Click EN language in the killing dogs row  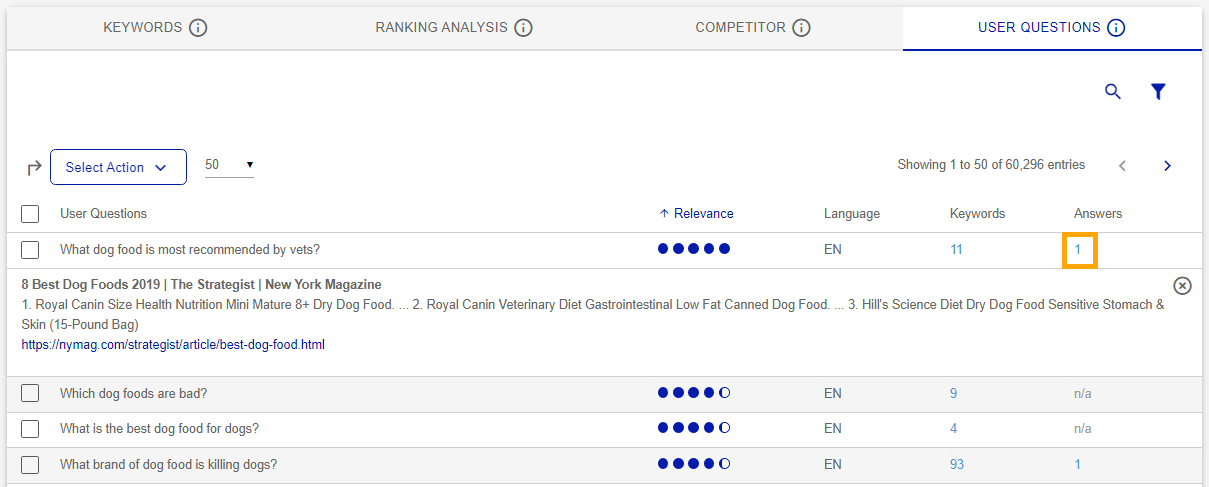(833, 465)
